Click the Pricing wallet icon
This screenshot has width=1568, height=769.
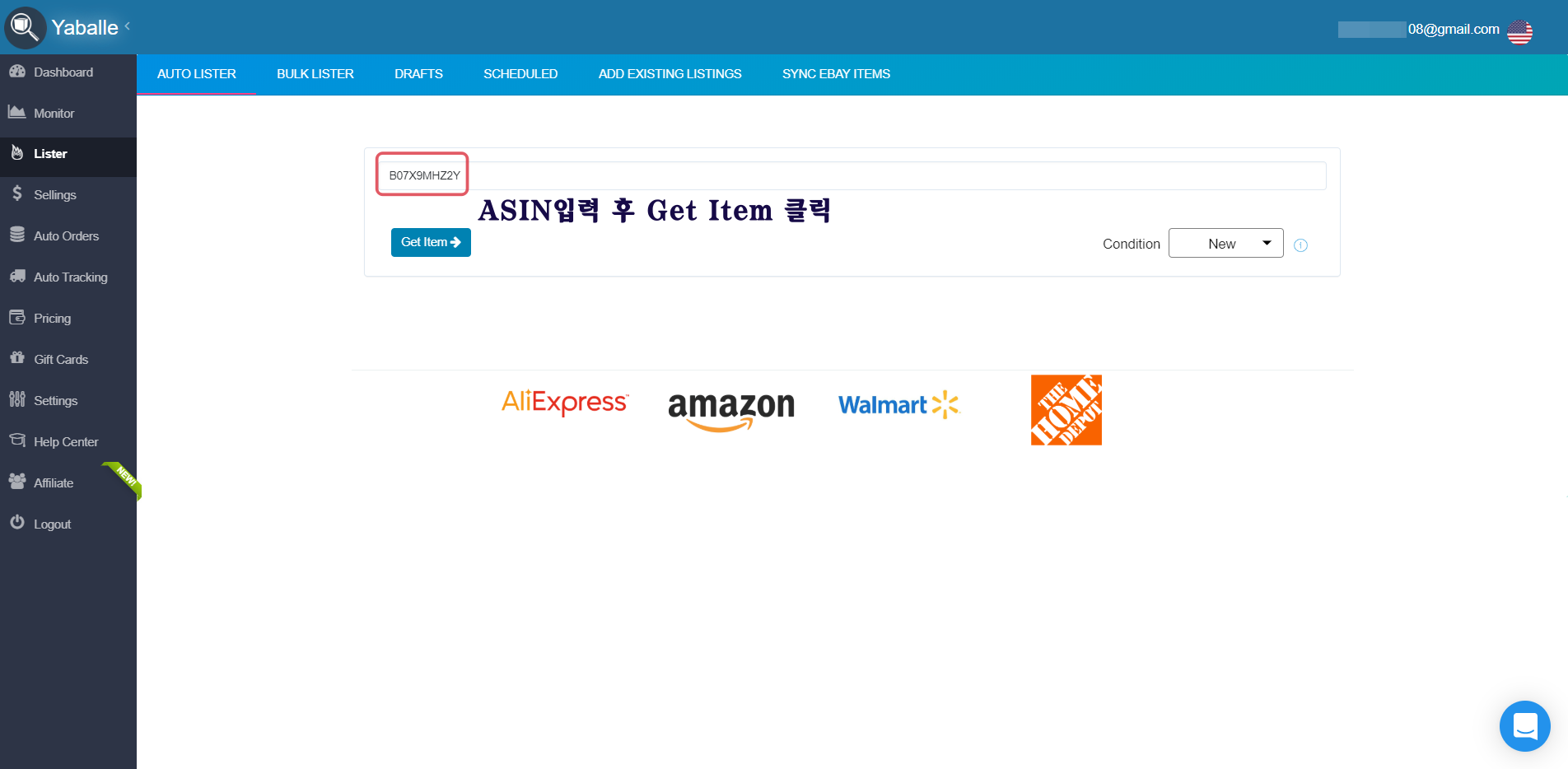(x=17, y=317)
